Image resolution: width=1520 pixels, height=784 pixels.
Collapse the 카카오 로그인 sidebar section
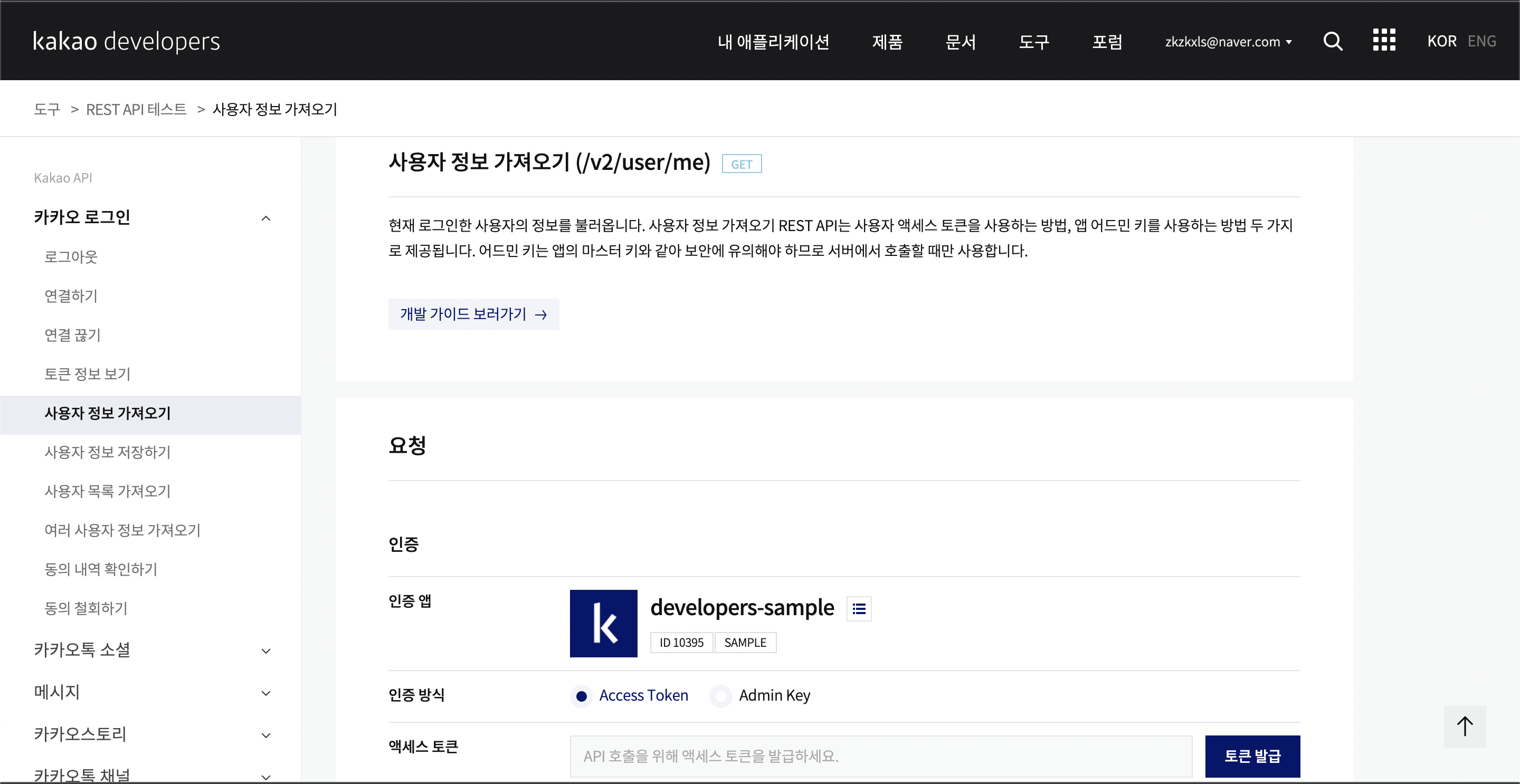[265, 218]
